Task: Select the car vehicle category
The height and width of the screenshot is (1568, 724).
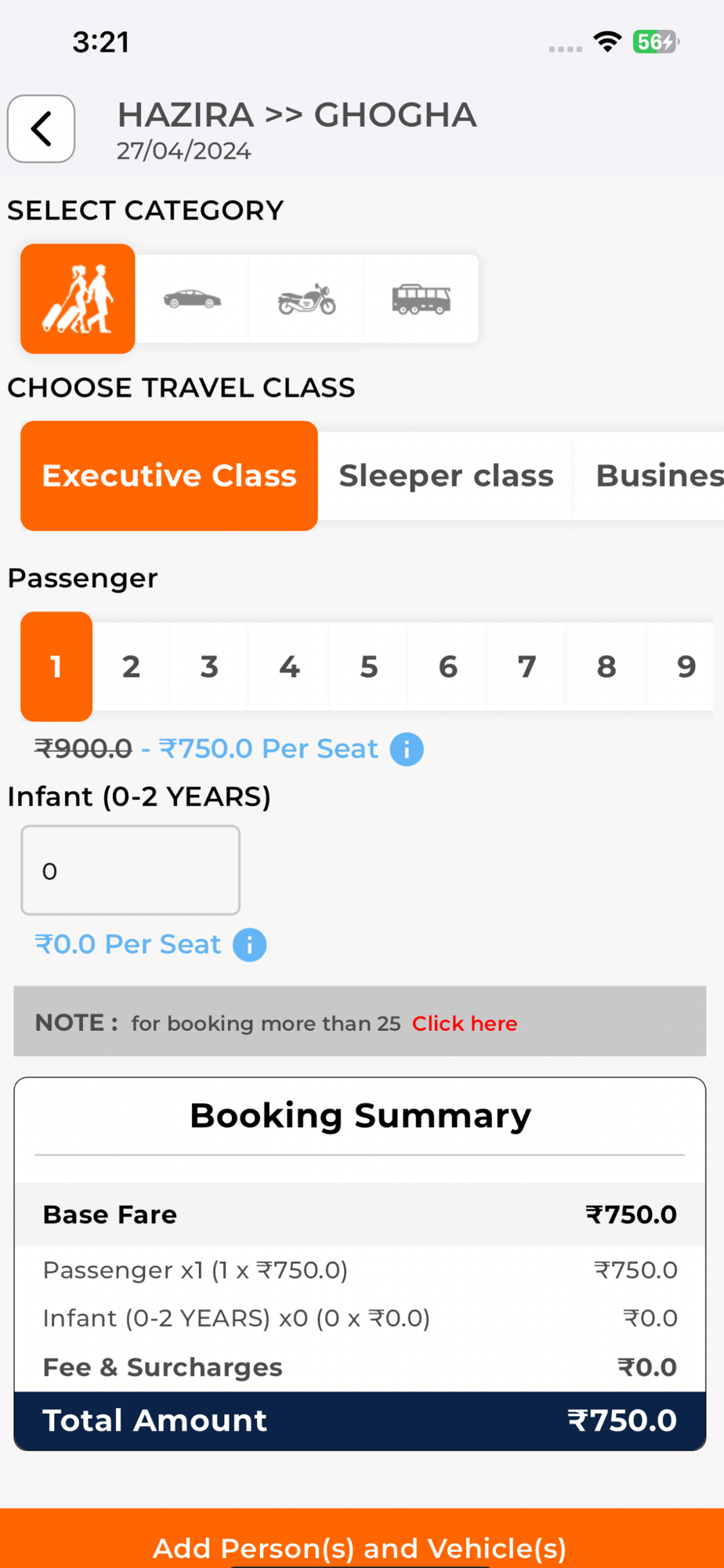Action: (x=192, y=299)
